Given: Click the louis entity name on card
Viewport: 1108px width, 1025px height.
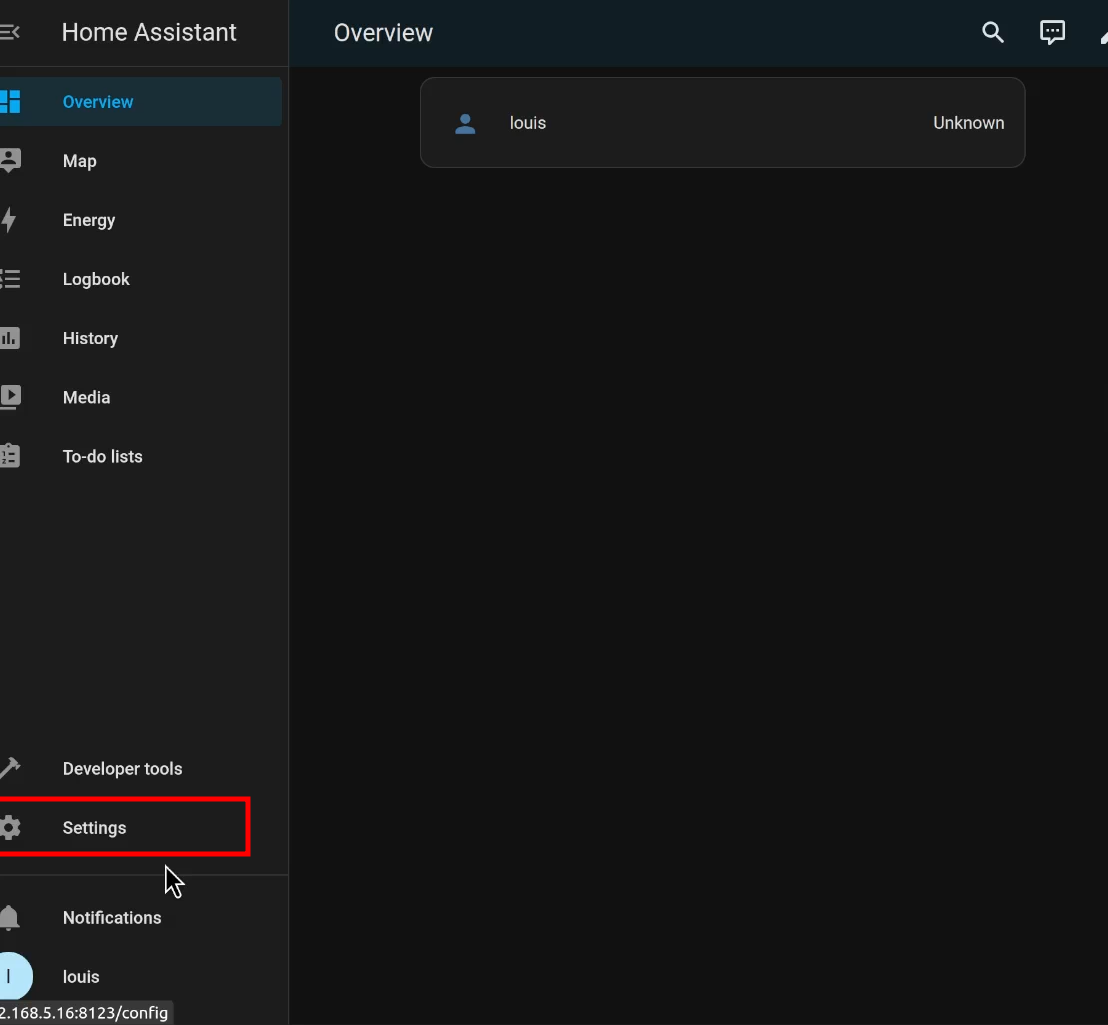Looking at the screenshot, I should (x=528, y=123).
